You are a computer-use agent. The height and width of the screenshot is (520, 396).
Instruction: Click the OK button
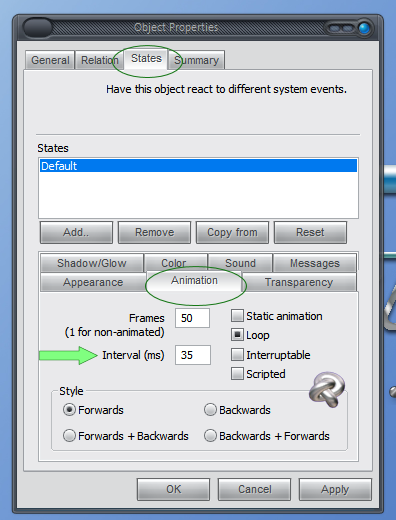[x=173, y=489]
